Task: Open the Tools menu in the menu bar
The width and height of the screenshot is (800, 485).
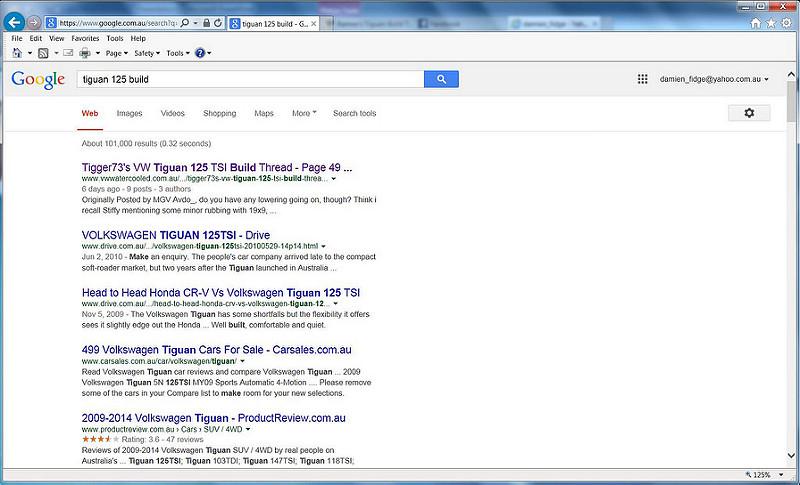Action: (115, 38)
